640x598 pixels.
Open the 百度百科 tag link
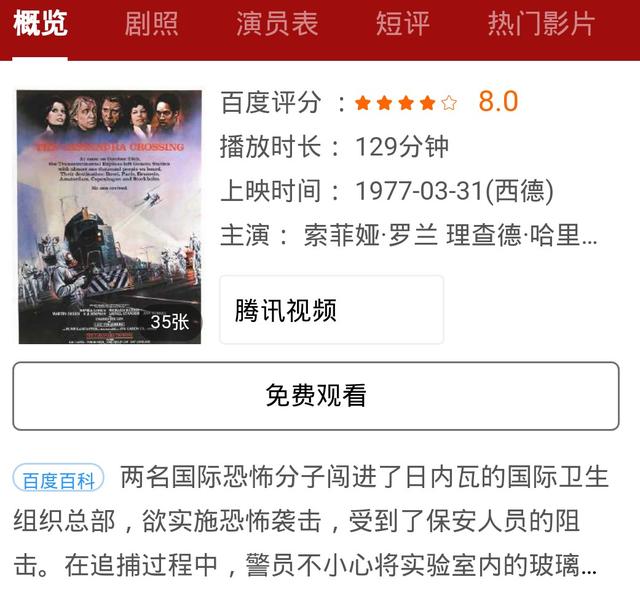[58, 478]
